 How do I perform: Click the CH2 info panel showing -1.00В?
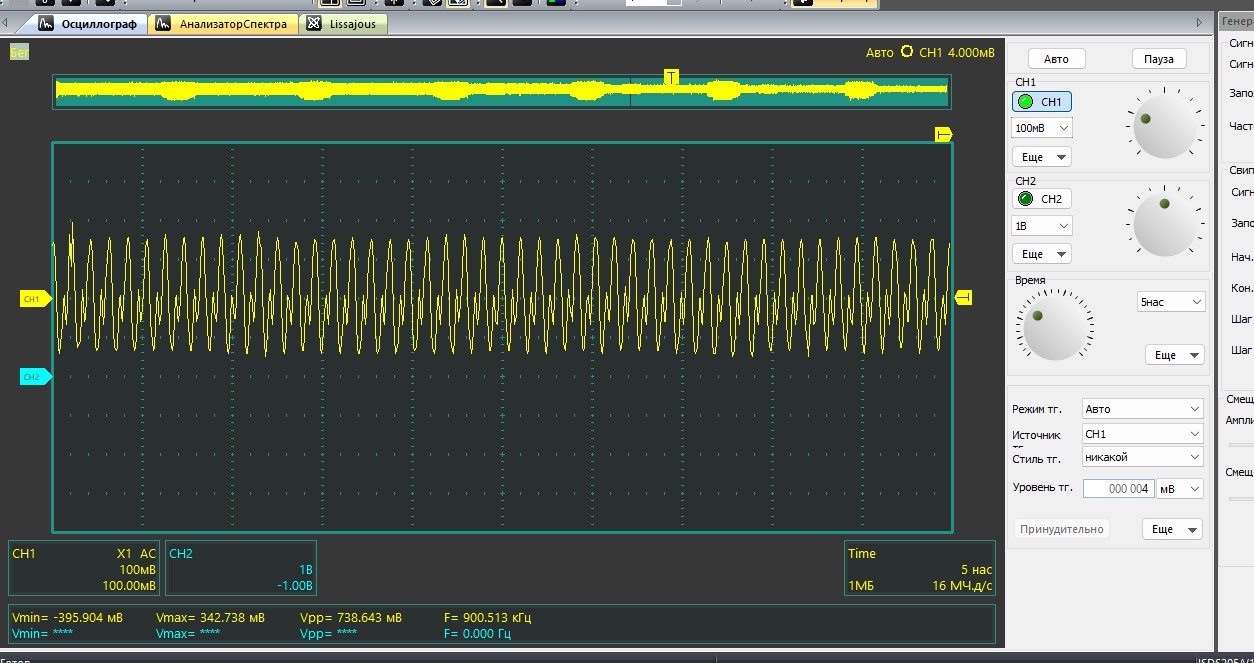[x=240, y=568]
